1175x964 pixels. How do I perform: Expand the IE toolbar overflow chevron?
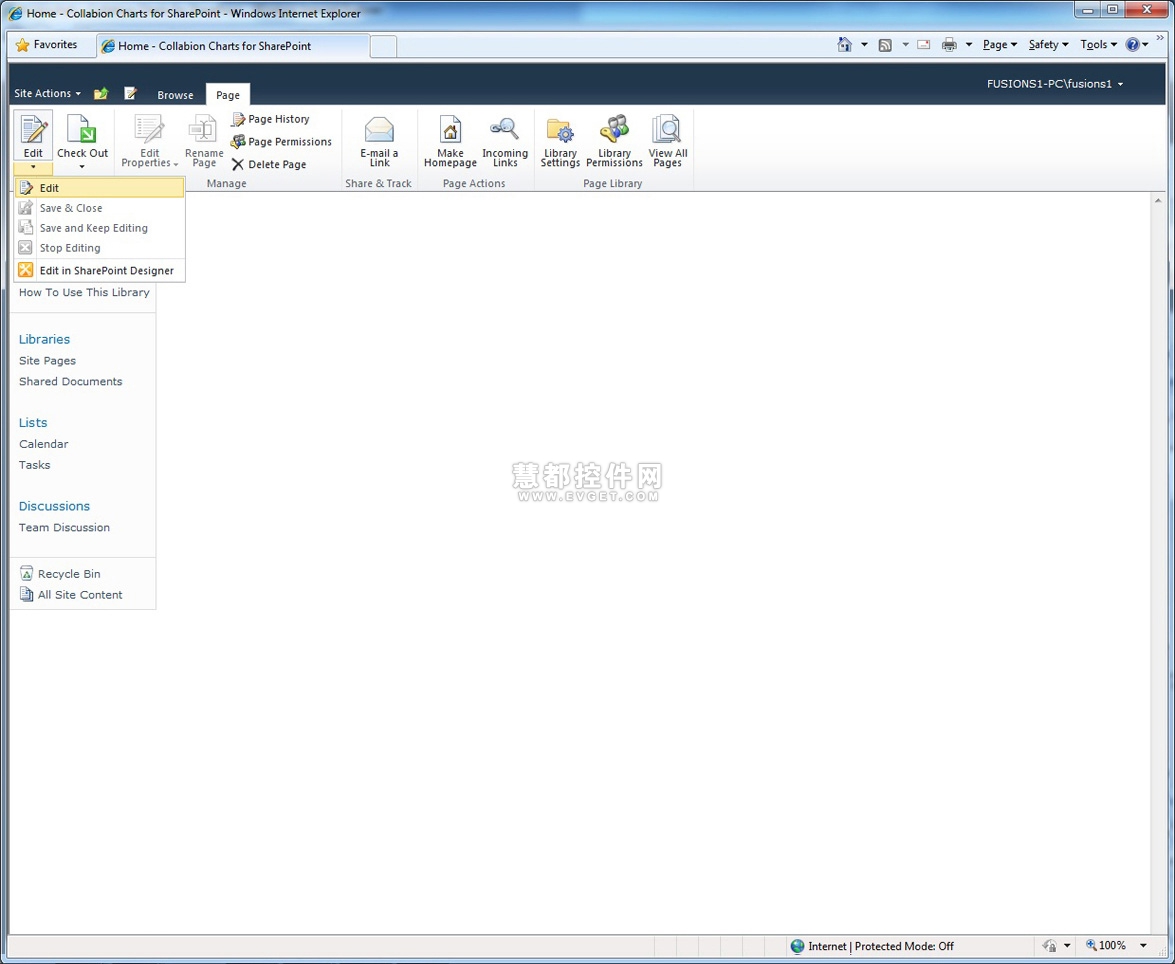coord(1160,37)
